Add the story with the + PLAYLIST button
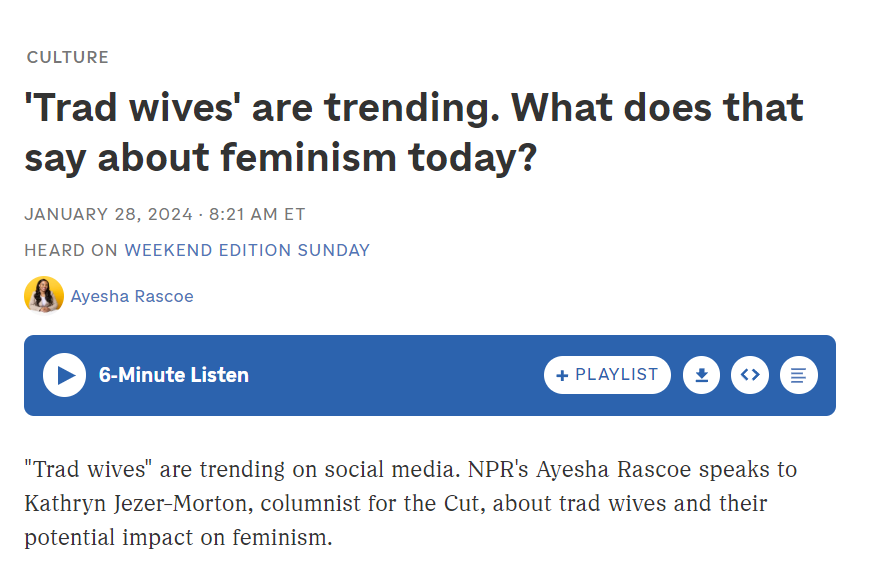Screen dimensions: 871x575 pyautogui.click(x=607, y=375)
